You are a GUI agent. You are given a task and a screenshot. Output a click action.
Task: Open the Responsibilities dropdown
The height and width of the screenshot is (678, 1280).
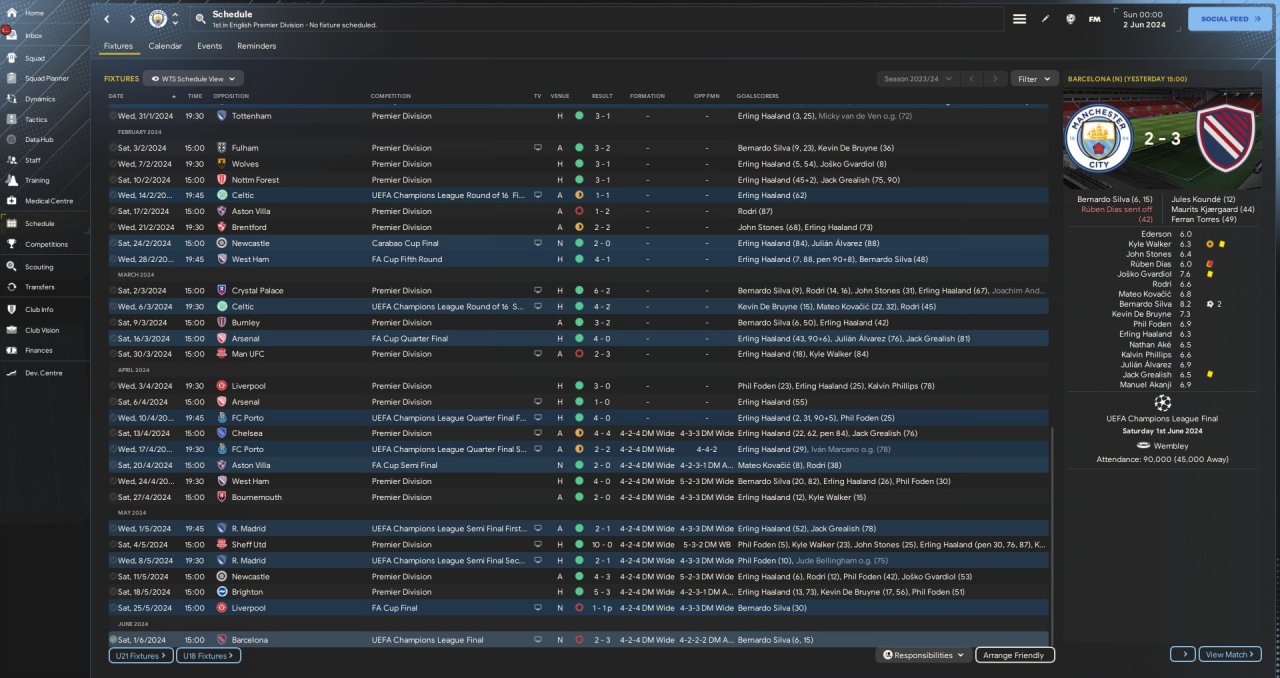925,655
